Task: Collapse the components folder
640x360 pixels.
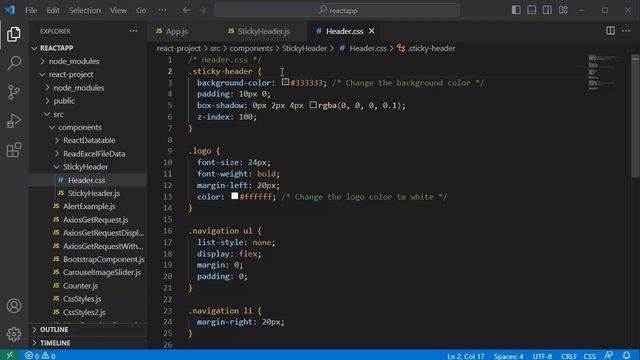Action: pos(80,127)
